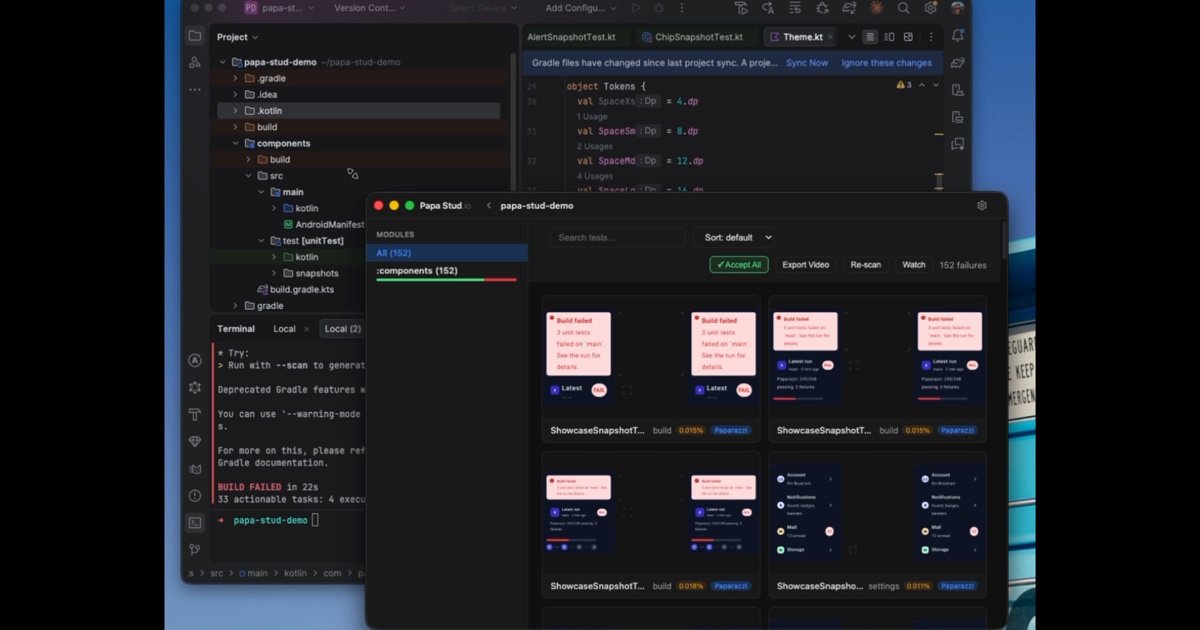Click the user avatar in IDE toolbar
Viewport: 1200px width, 630px height.
[957, 8]
